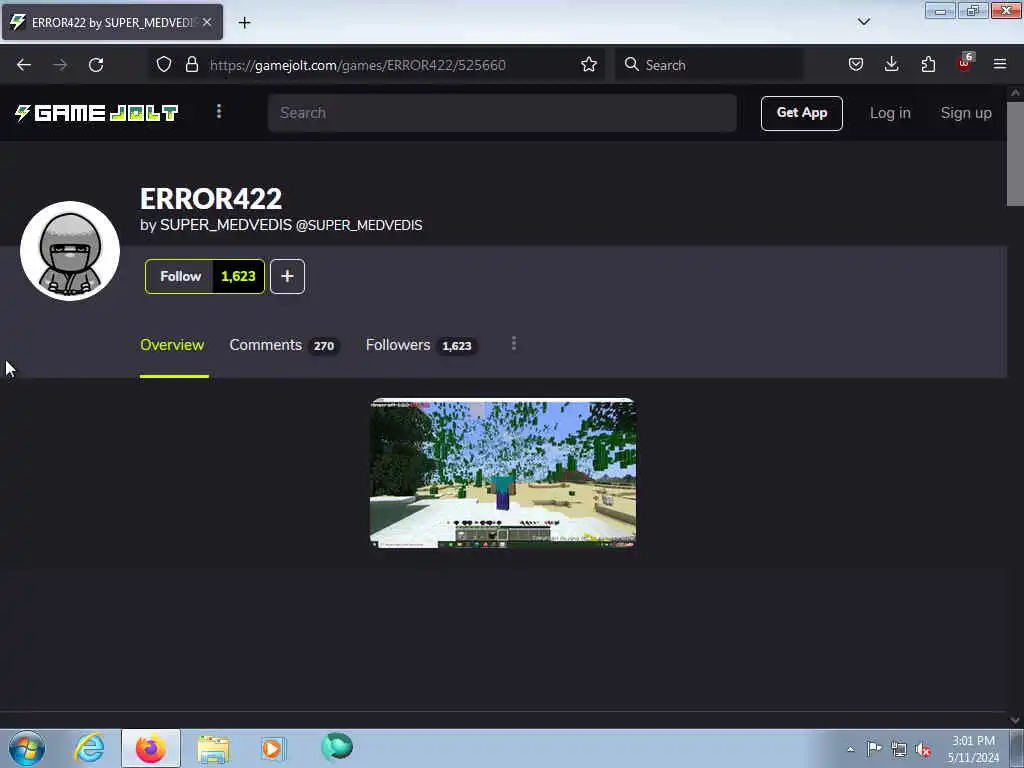The image size is (1024, 768).
Task: Click the Firefox address bar URL
Action: click(357, 65)
